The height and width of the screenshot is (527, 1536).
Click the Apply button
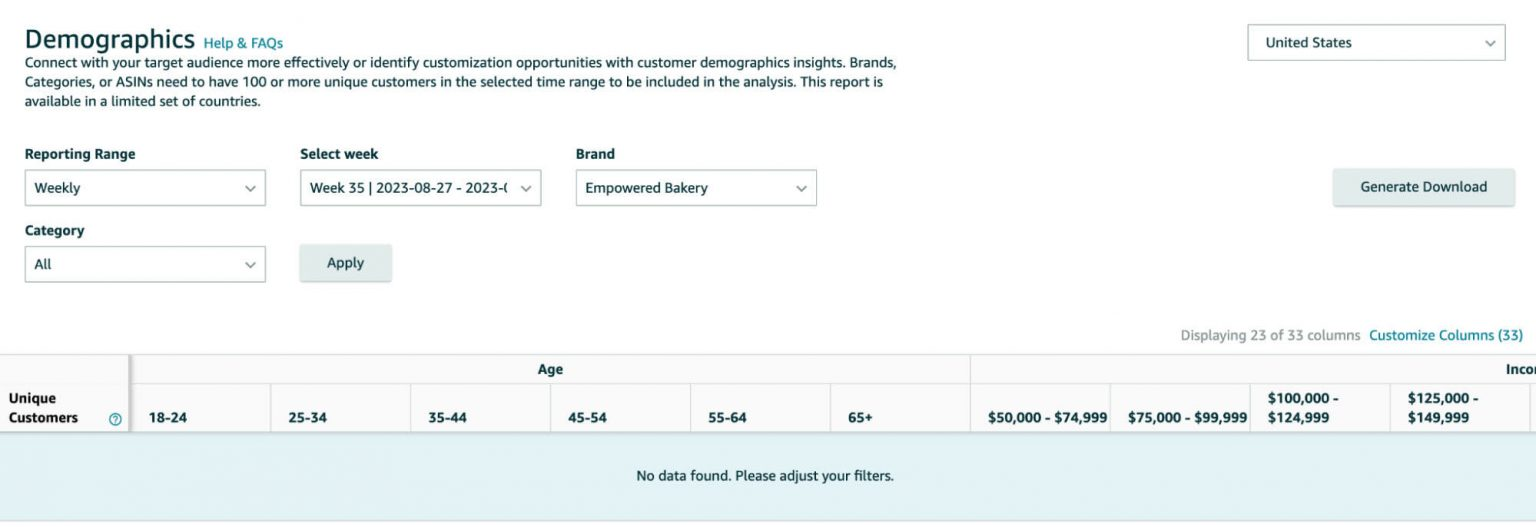coord(345,263)
